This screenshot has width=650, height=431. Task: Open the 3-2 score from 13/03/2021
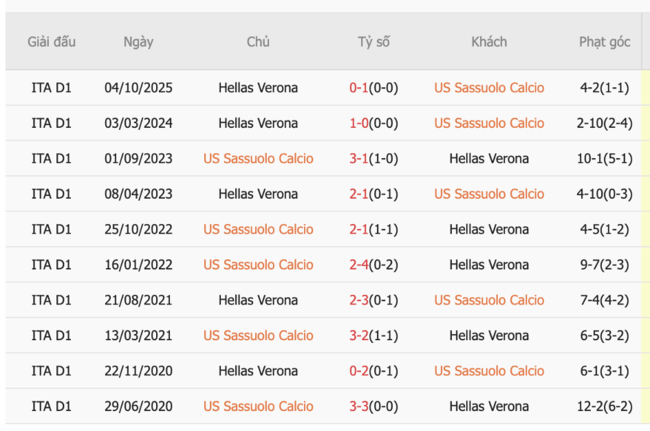pos(359,336)
